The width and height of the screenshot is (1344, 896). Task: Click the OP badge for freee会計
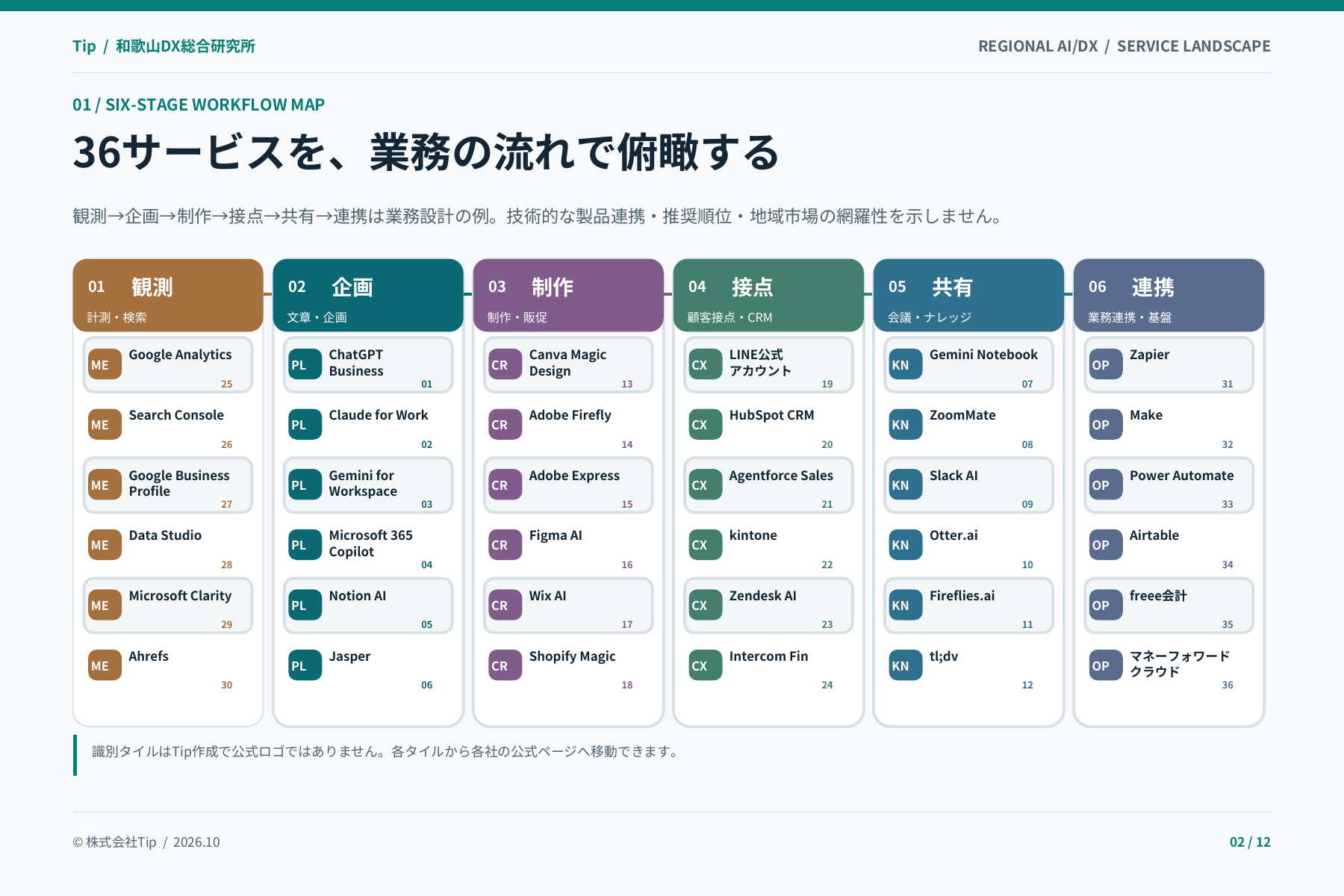(1105, 606)
